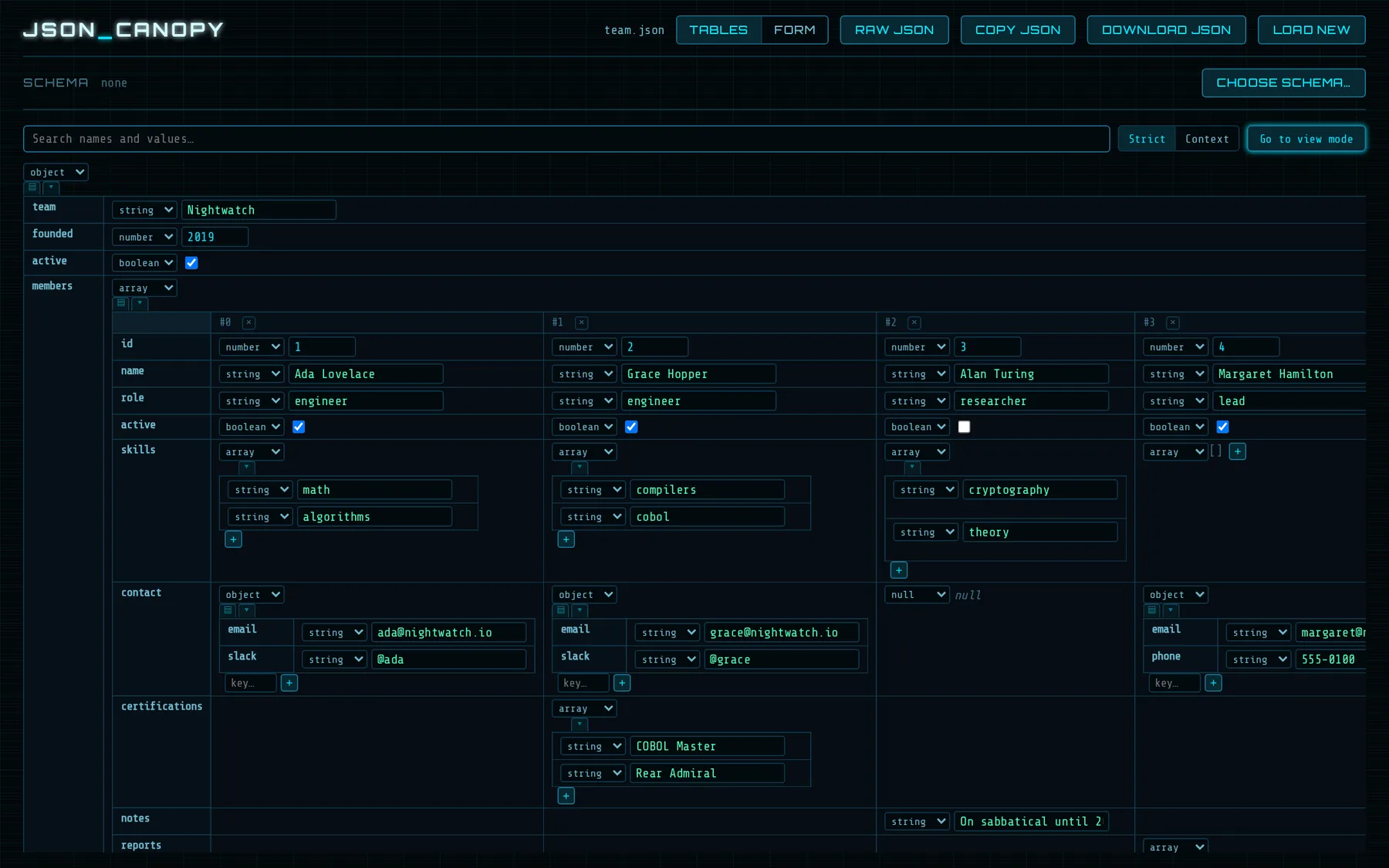The width and height of the screenshot is (1389, 868).
Task: Uncheck Margaret Hamilton's active checkbox
Action: tap(1222, 427)
